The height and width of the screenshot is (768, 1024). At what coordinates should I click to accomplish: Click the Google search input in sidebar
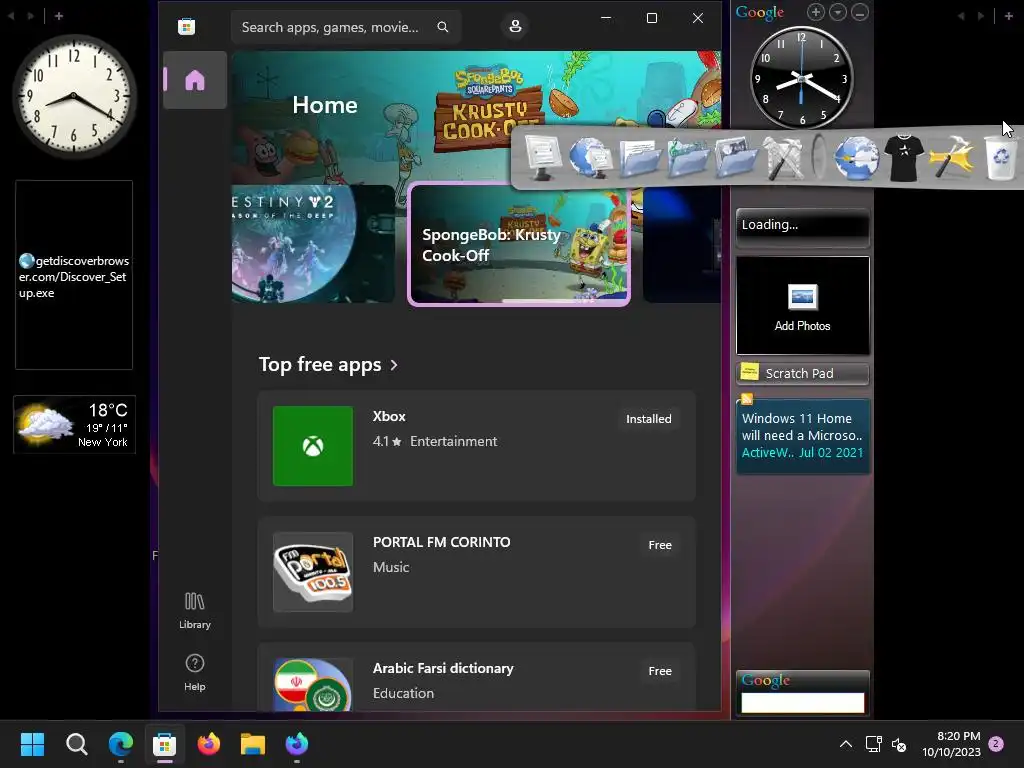tap(803, 703)
